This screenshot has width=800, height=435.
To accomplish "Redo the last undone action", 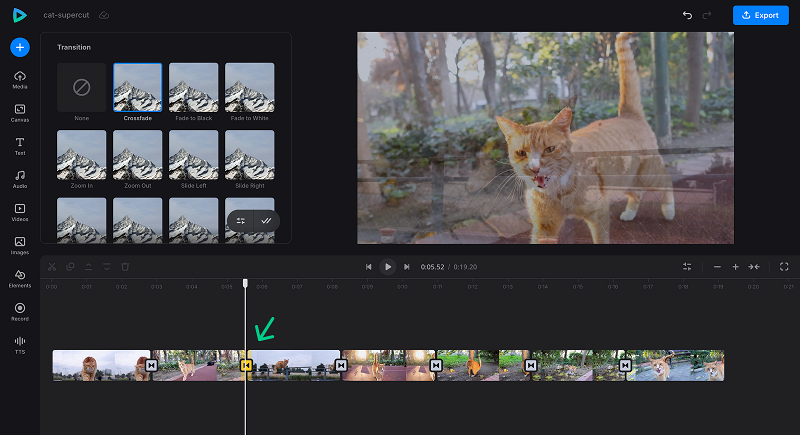I will [707, 15].
